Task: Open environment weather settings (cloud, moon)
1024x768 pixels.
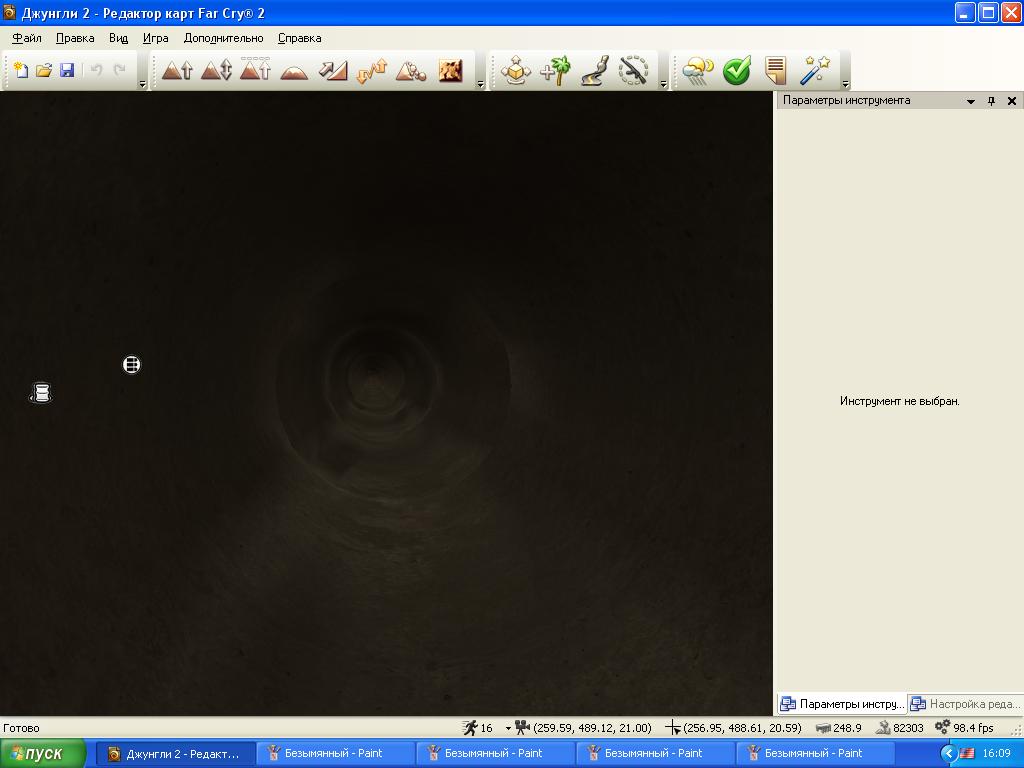Action: click(x=698, y=71)
